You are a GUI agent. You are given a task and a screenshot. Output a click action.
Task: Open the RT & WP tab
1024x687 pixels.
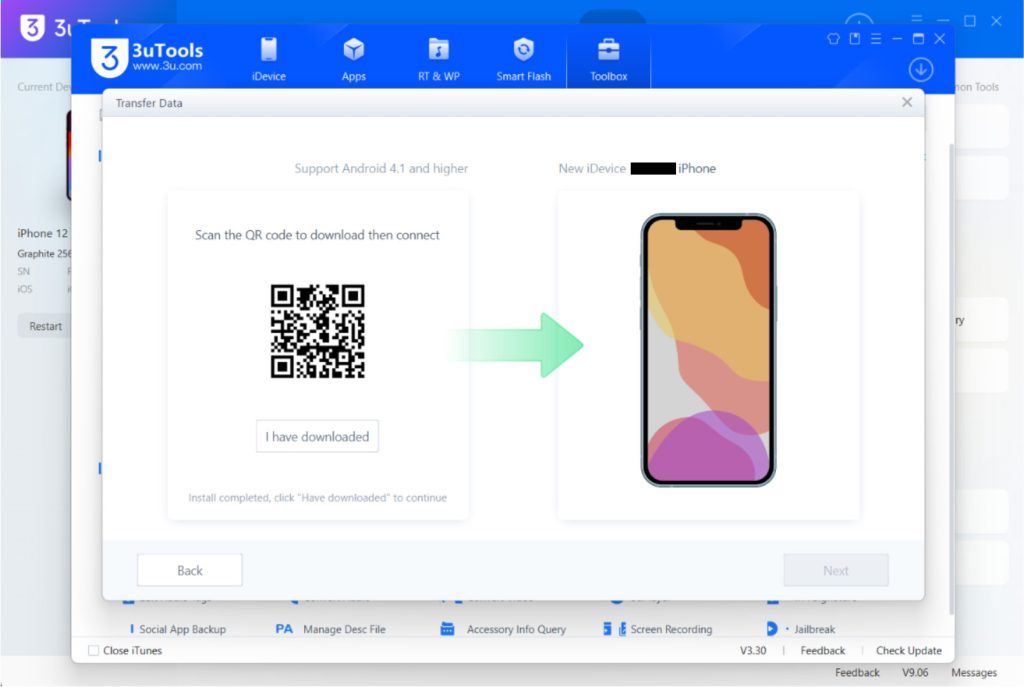point(438,59)
